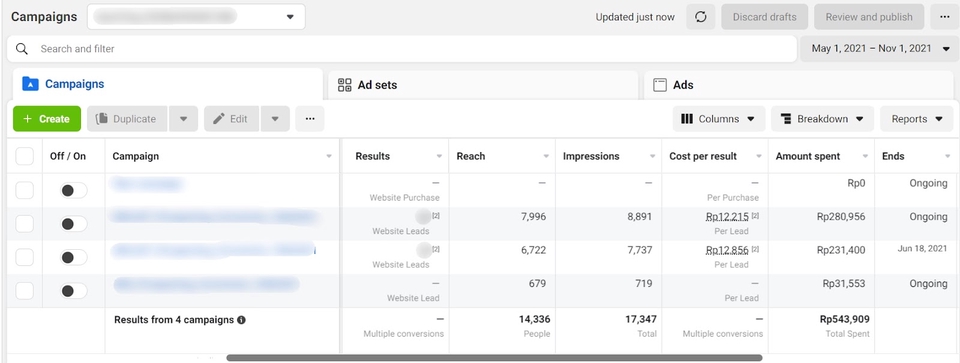The height and width of the screenshot is (363, 960).
Task: Select the checkbox for the Rp0 campaign row
Action: pyautogui.click(x=24, y=190)
